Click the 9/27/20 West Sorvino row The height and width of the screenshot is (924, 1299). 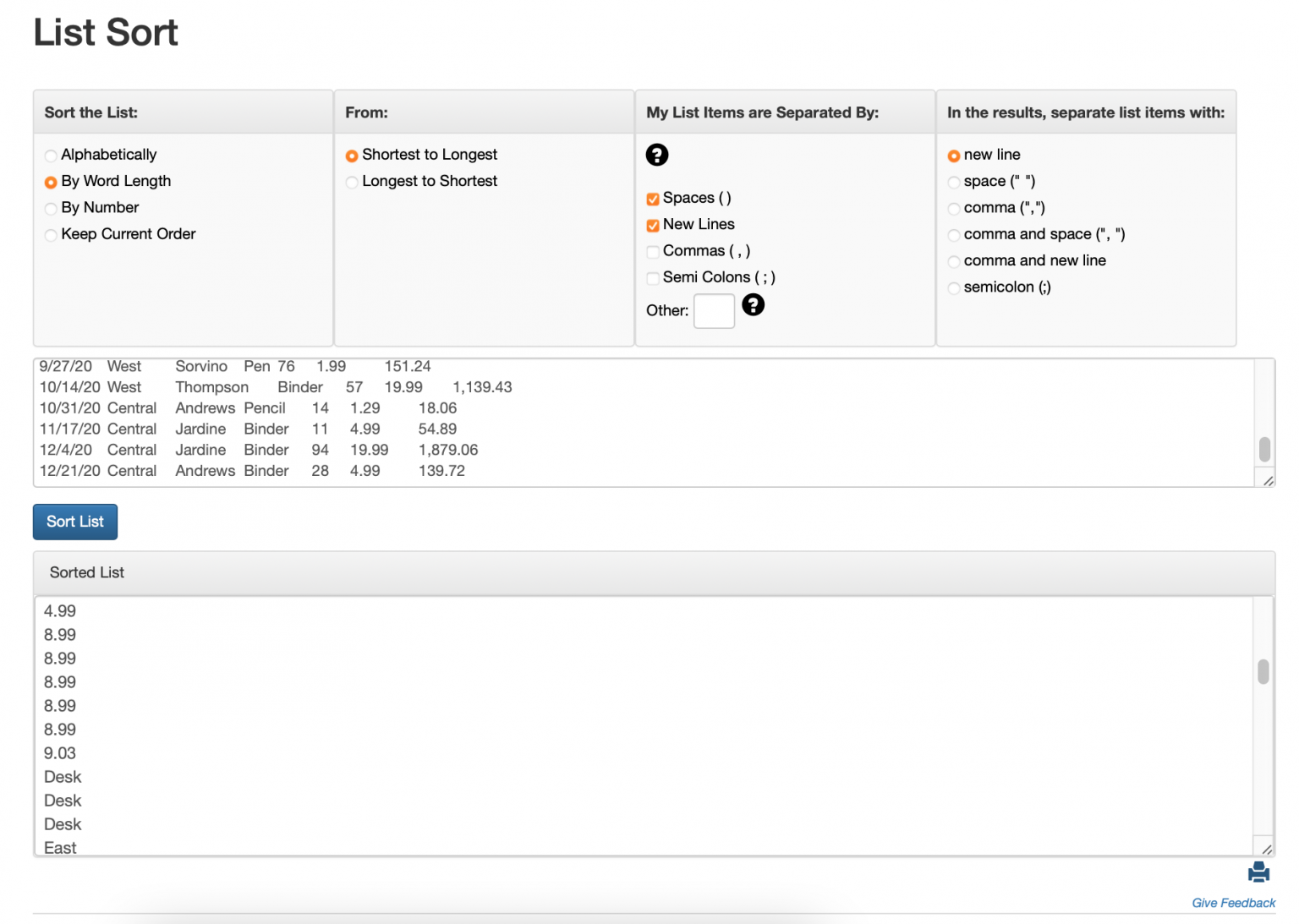[235, 366]
